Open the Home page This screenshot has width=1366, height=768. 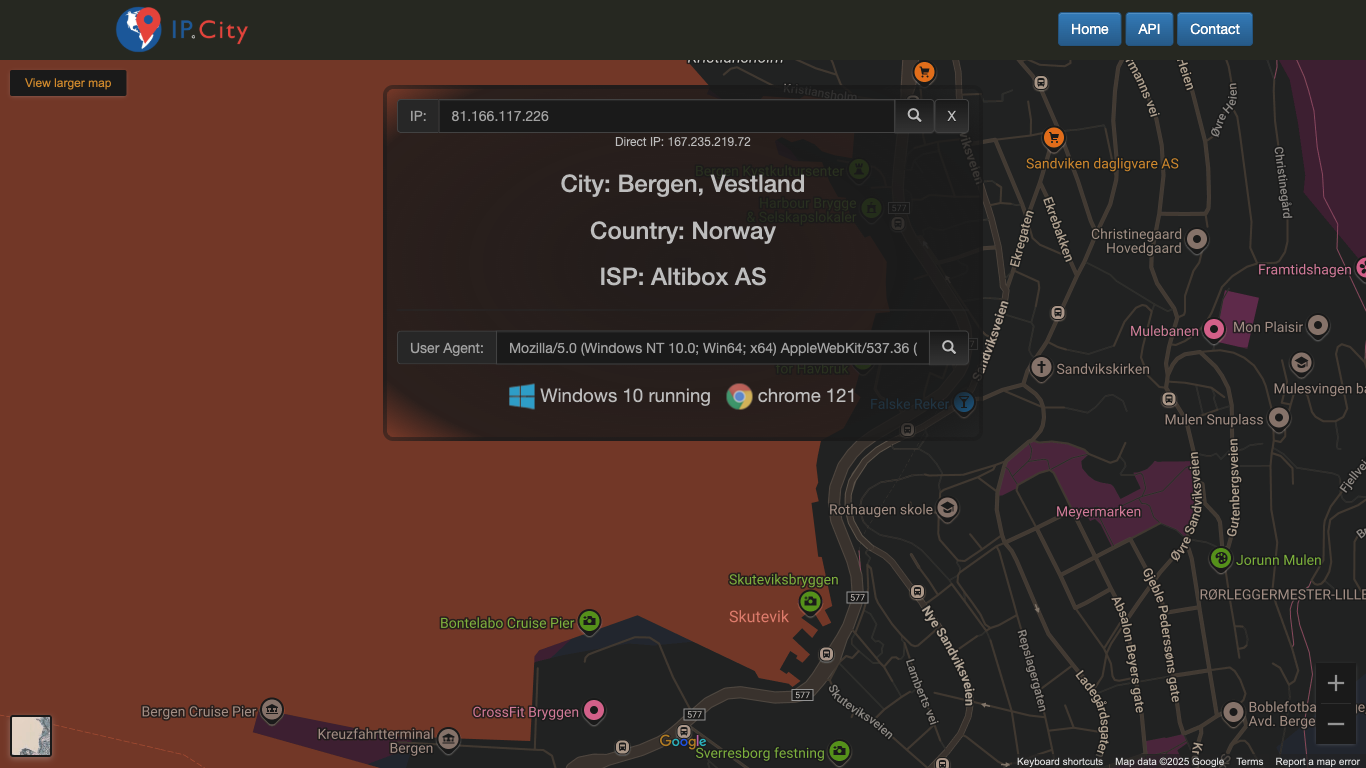[x=1089, y=29]
